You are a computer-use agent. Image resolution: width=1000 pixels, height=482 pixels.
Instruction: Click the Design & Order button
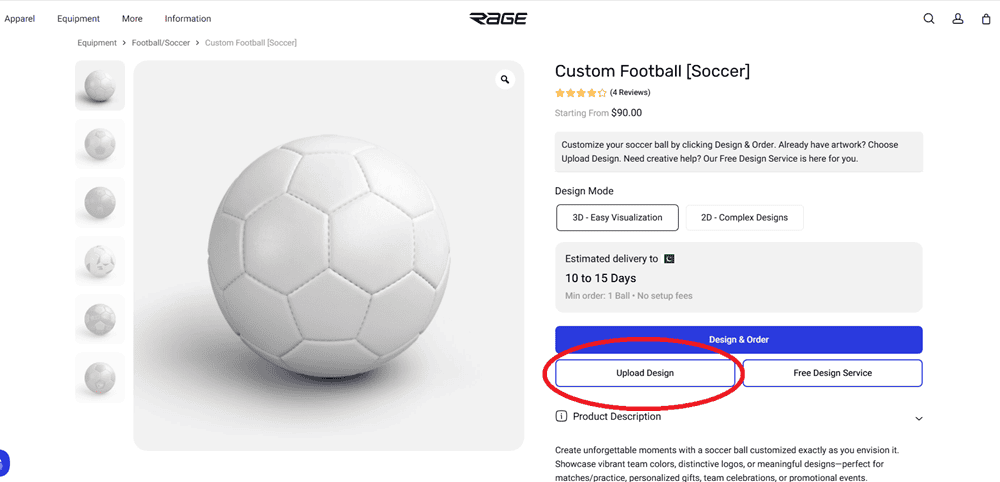click(738, 339)
